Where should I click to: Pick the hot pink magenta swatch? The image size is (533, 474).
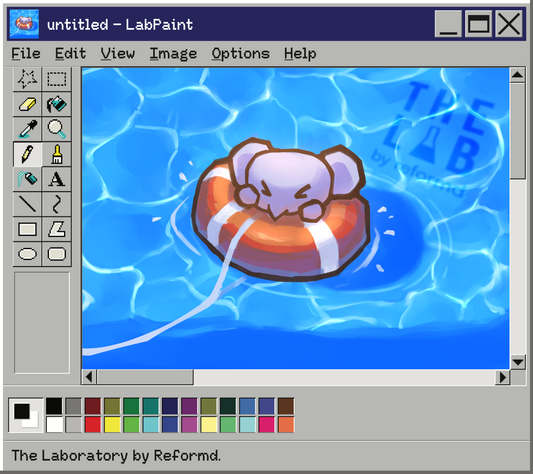pos(266,424)
